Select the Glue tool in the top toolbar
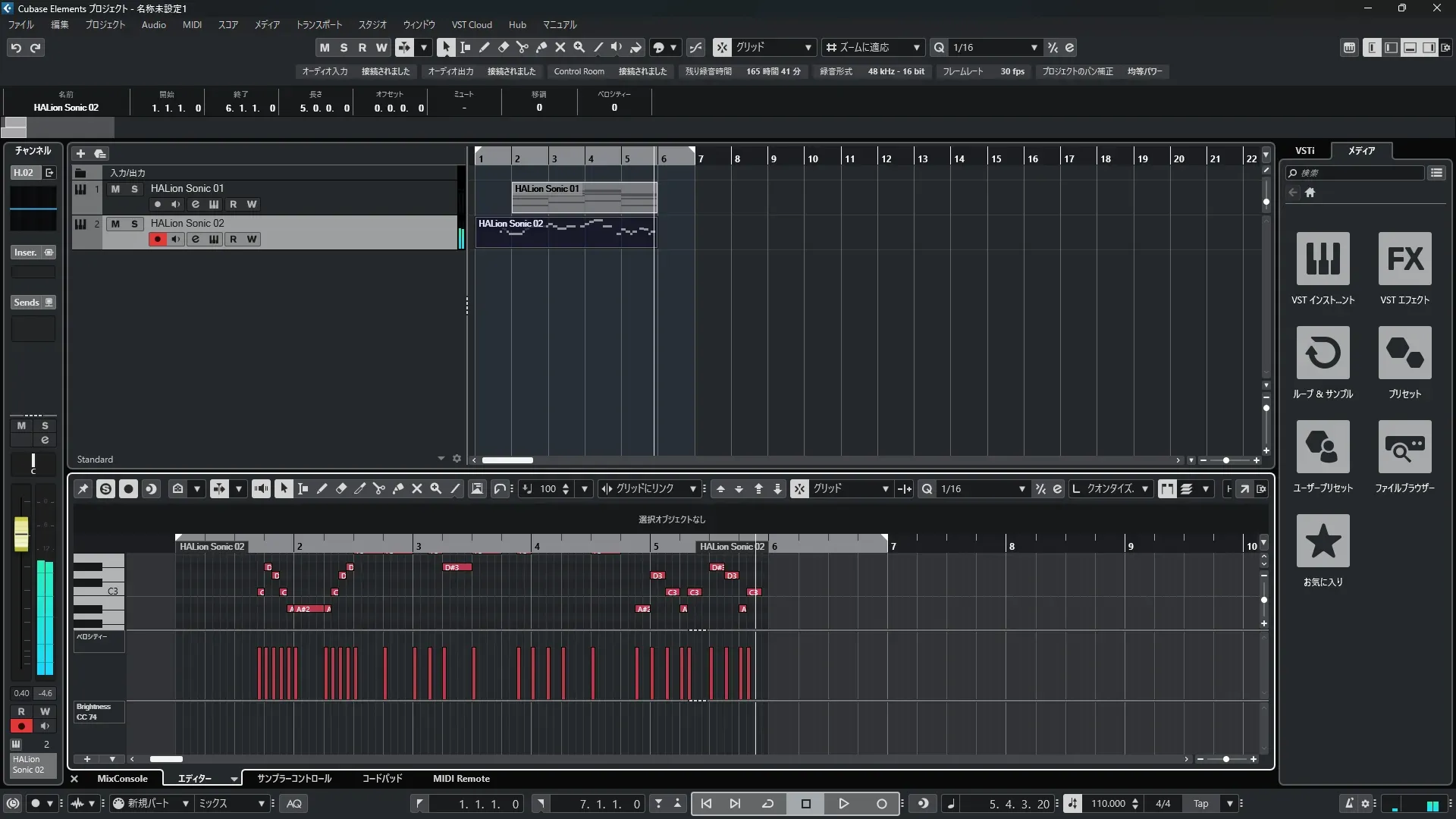 pos(541,47)
